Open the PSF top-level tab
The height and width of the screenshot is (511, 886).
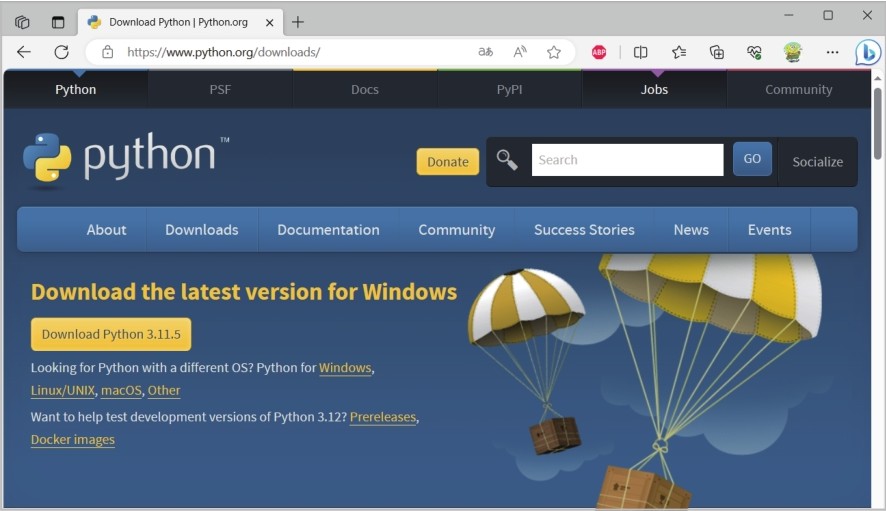(220, 89)
